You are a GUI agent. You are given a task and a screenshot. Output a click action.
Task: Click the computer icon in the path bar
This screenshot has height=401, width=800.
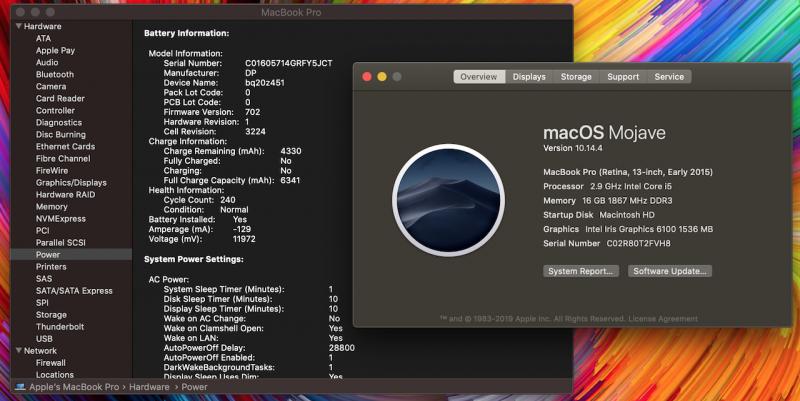(x=20, y=387)
